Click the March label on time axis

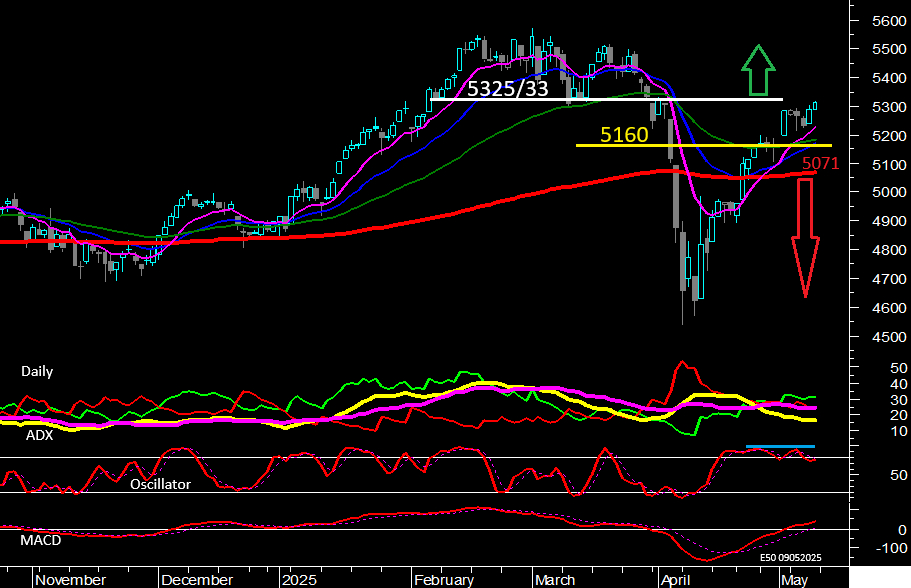pos(555,580)
